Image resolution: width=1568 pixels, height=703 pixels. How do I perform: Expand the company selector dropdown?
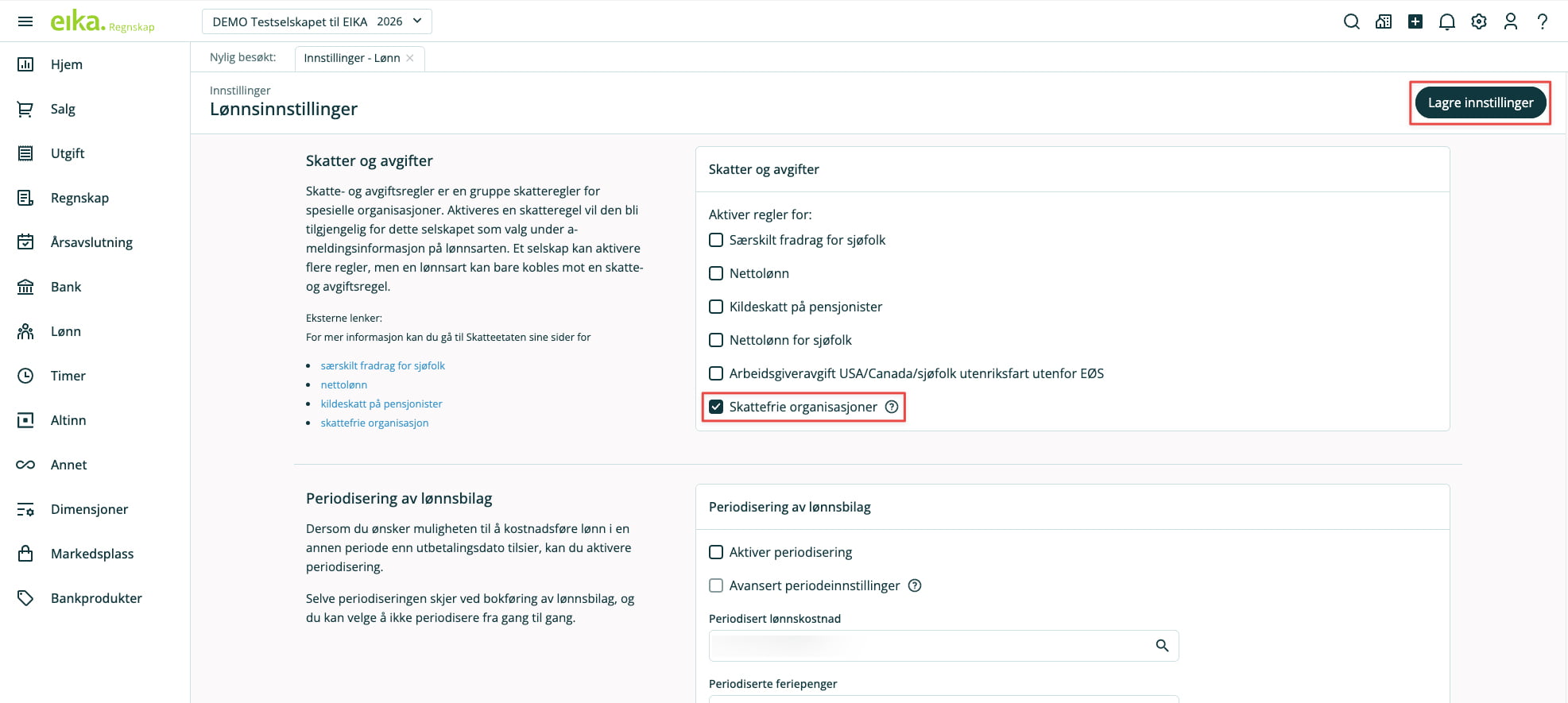[x=316, y=21]
